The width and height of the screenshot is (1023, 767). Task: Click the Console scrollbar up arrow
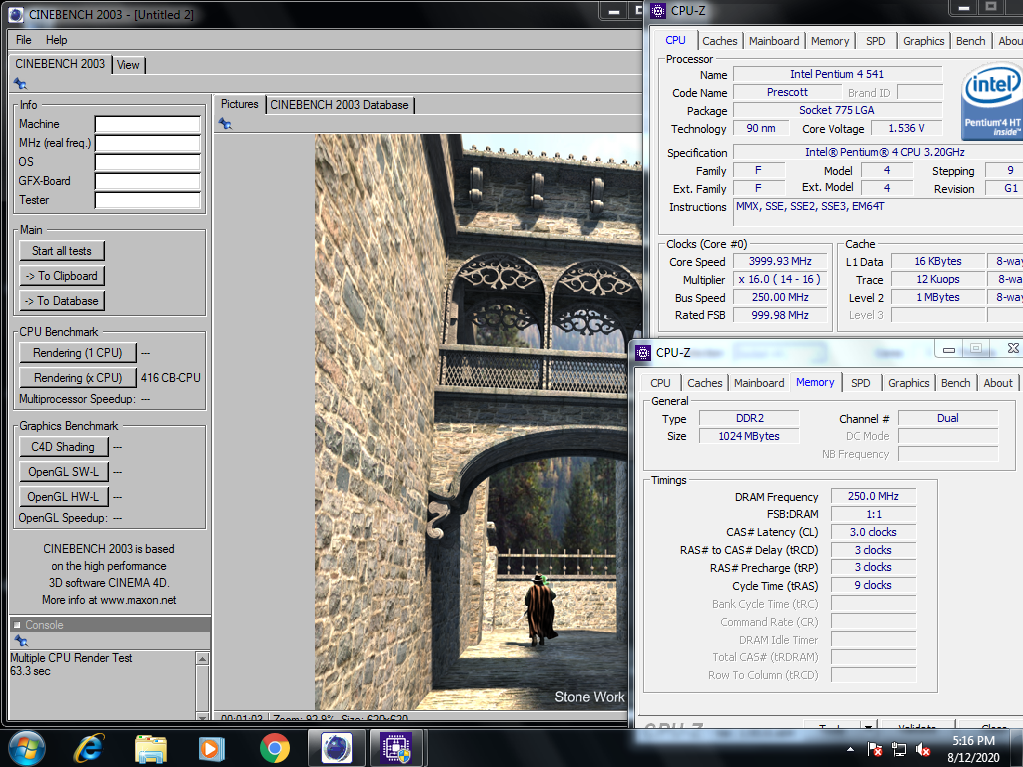(202, 659)
